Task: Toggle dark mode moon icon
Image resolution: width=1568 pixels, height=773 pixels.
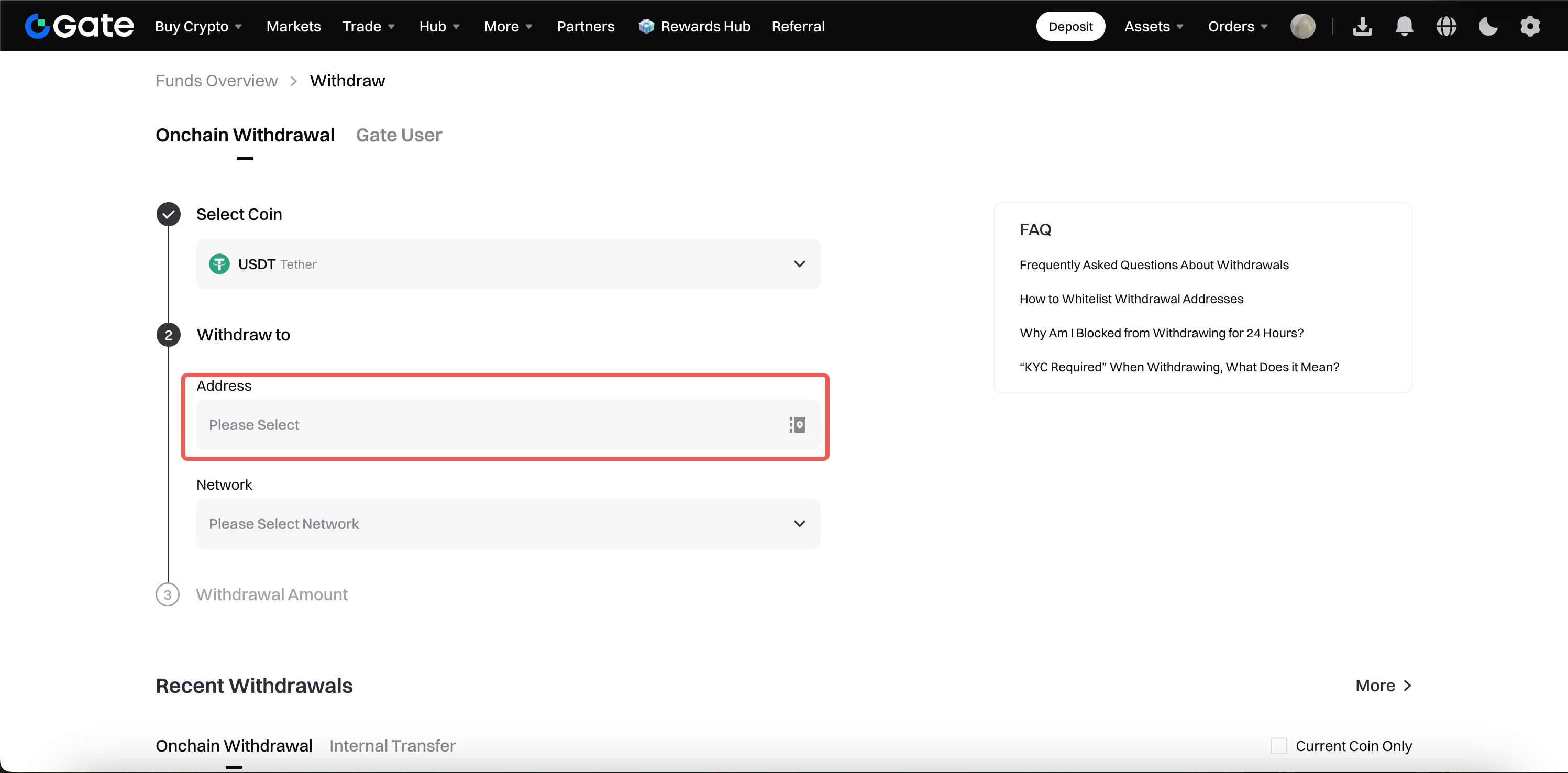Action: pos(1488,26)
